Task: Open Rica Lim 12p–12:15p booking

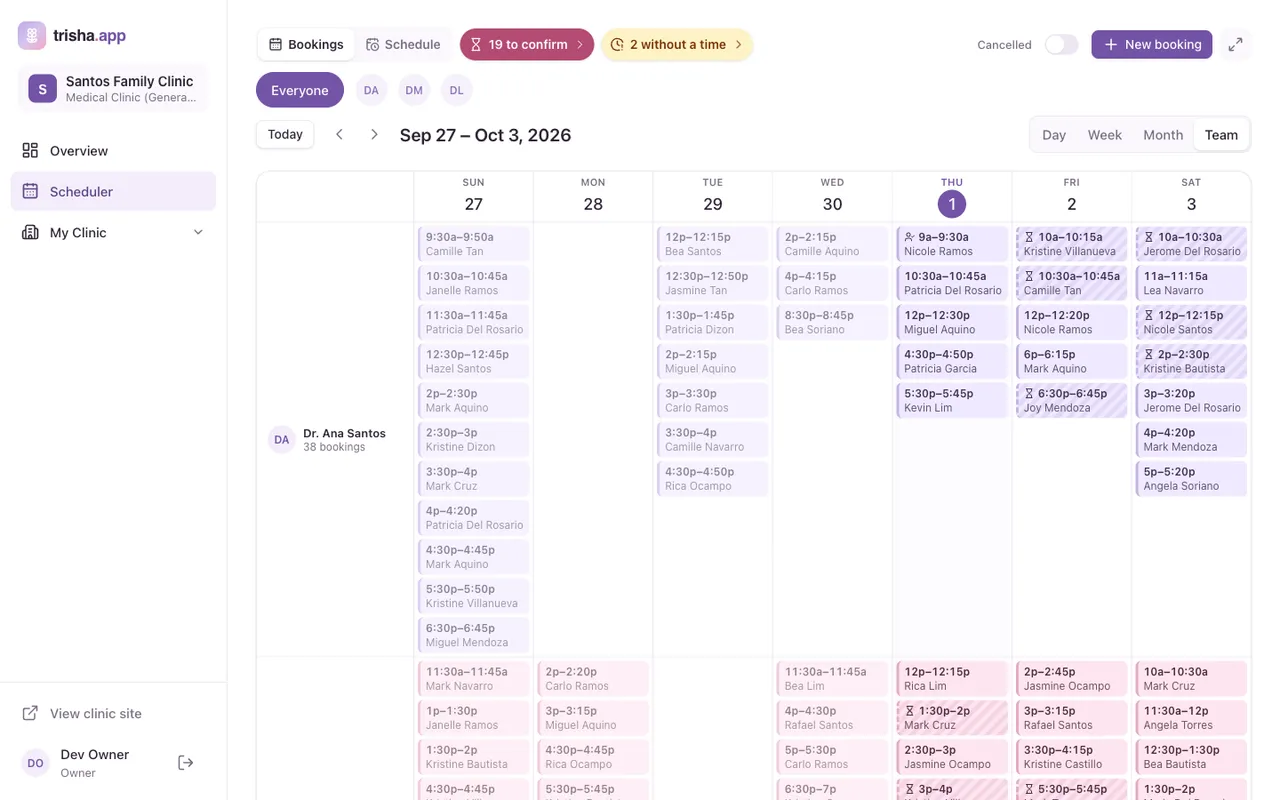Action: 952,679
